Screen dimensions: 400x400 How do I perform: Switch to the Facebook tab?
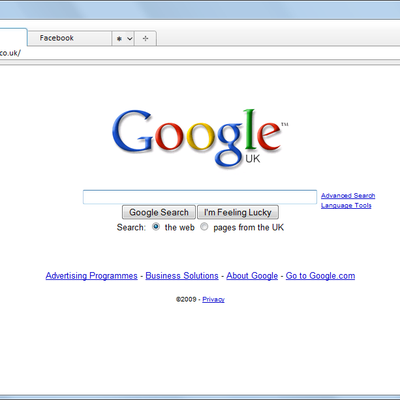click(x=69, y=38)
